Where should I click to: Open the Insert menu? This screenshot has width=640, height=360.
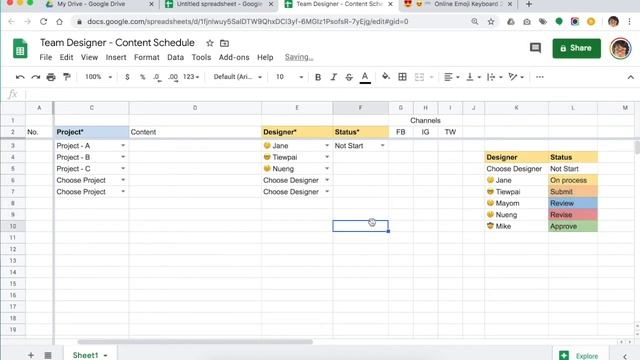coord(116,57)
